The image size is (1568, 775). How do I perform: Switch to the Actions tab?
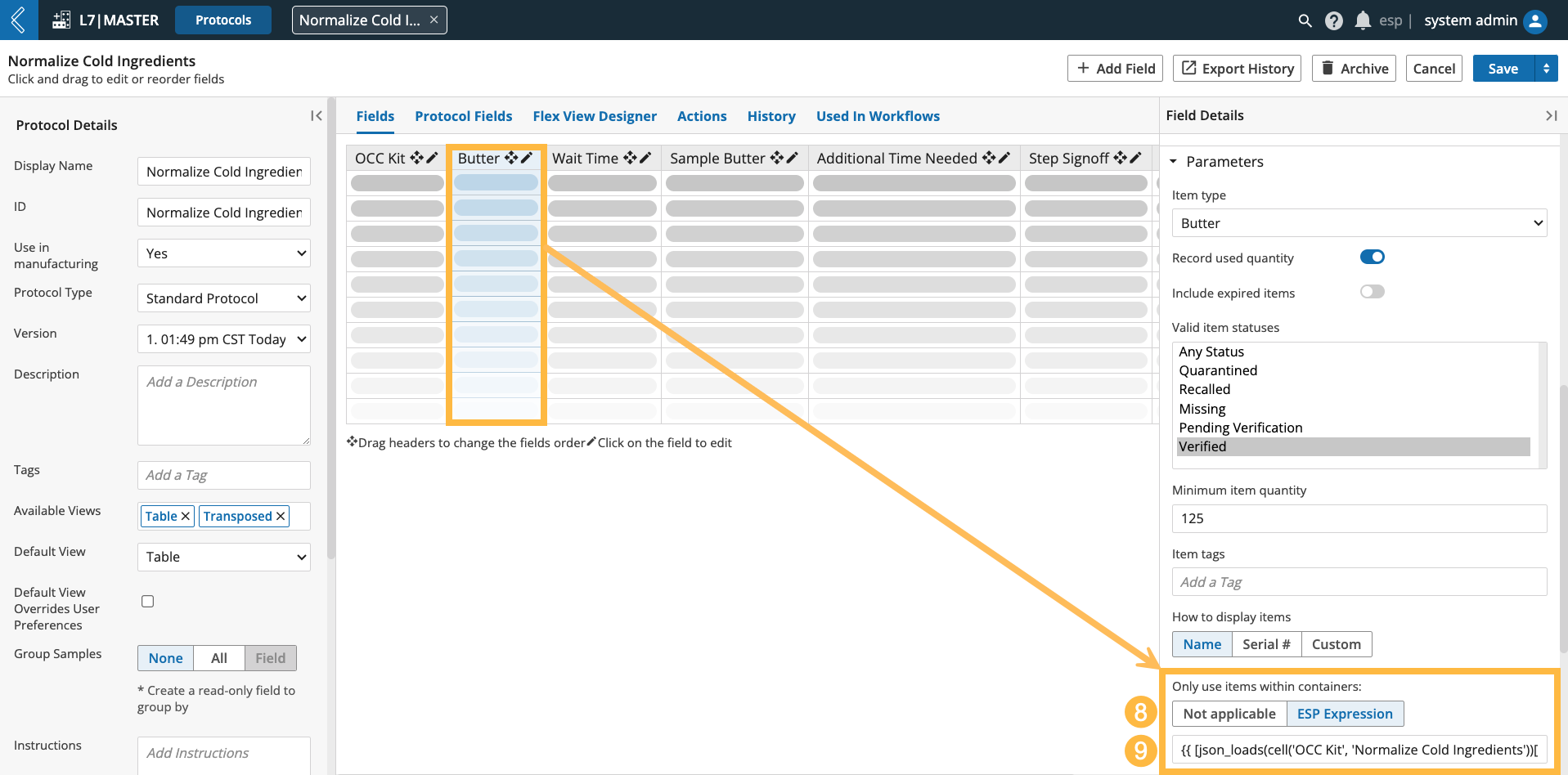coord(702,116)
